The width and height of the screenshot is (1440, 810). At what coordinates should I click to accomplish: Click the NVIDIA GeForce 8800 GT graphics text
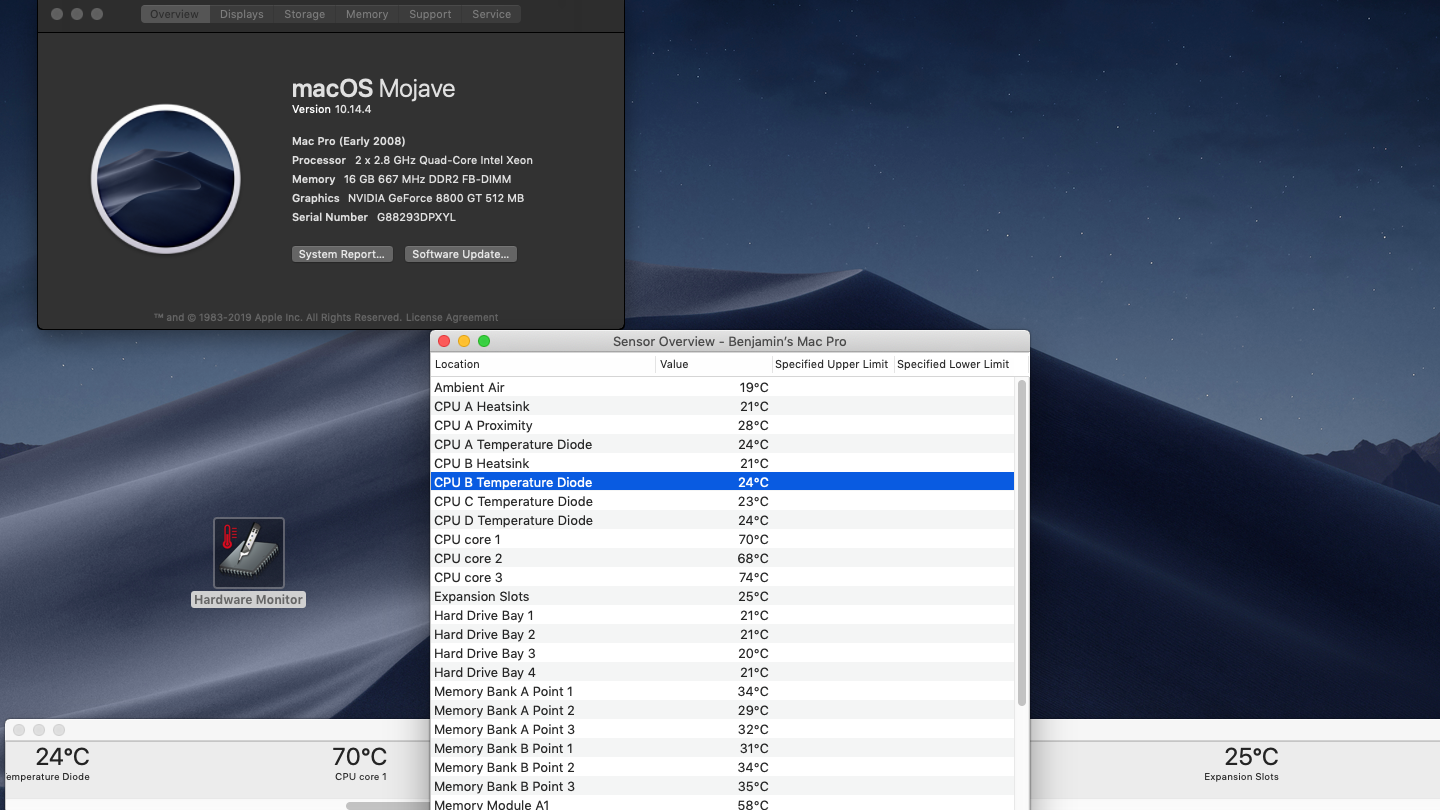436,198
